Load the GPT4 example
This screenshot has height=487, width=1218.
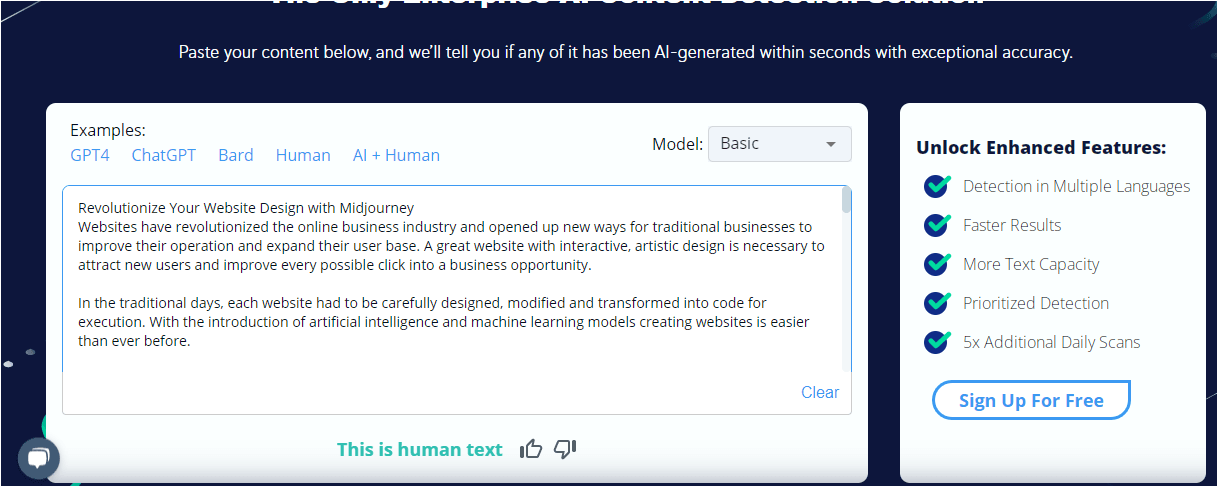pyautogui.click(x=90, y=155)
